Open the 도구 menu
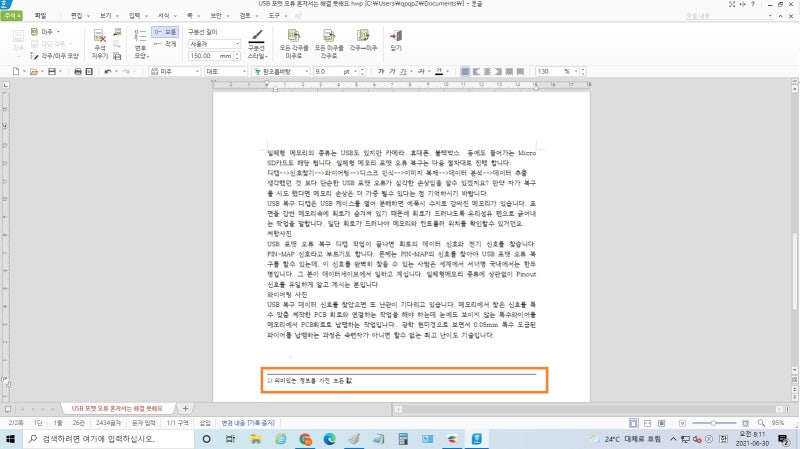The height and width of the screenshot is (449, 800). pyautogui.click(x=274, y=16)
